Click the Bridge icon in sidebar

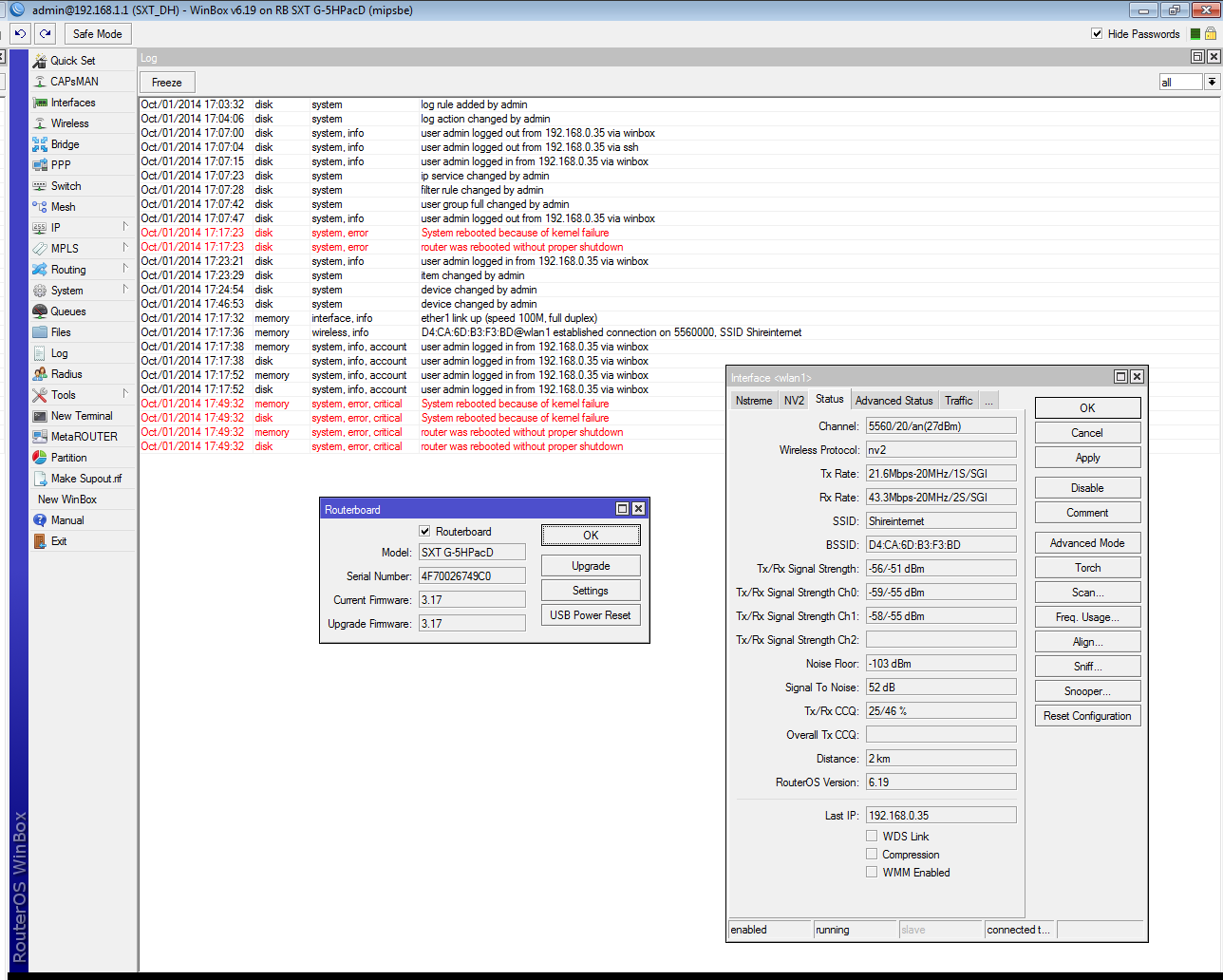click(x=40, y=144)
